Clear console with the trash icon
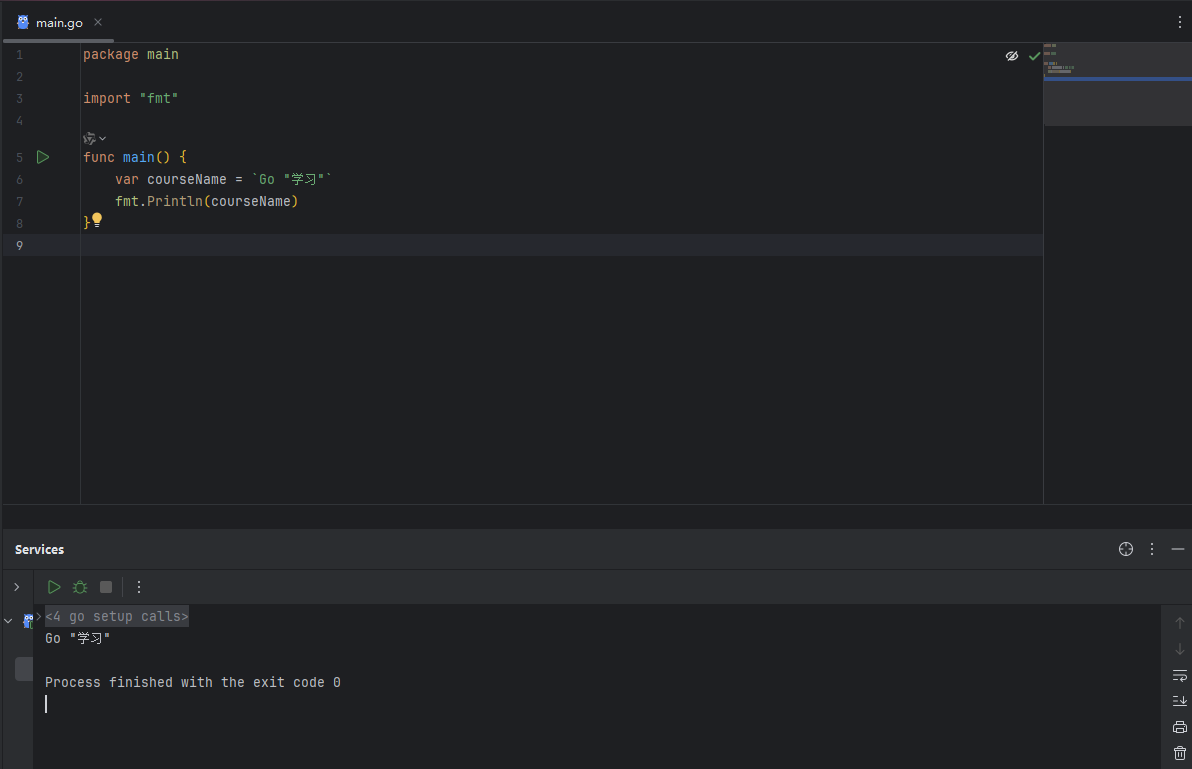This screenshot has height=769, width=1192. tap(1179, 753)
